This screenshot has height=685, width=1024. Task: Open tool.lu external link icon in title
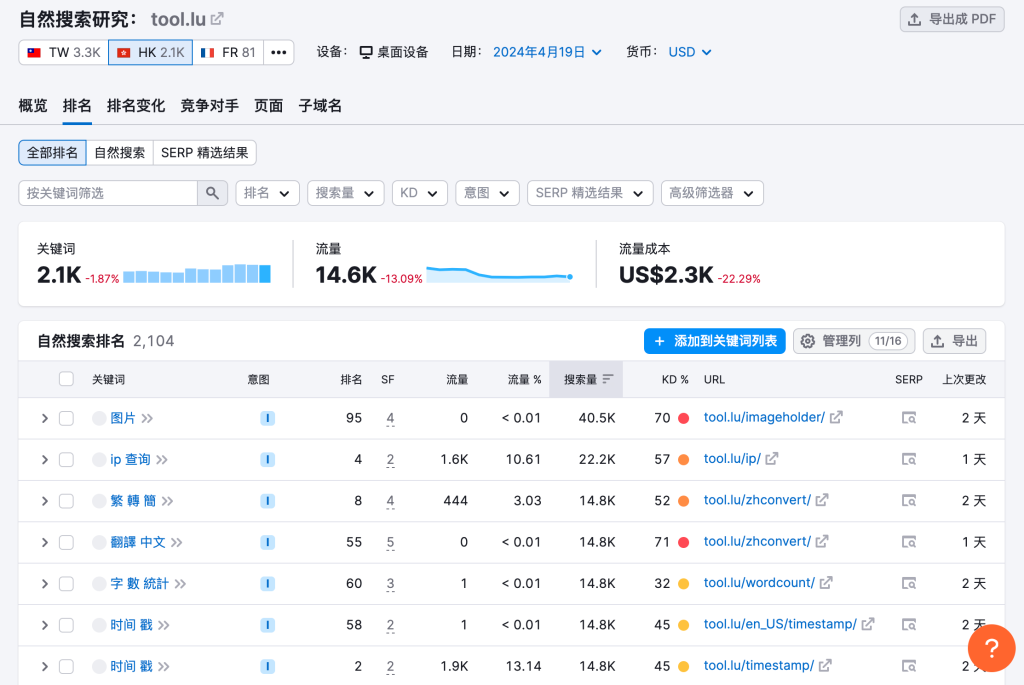coord(217,19)
